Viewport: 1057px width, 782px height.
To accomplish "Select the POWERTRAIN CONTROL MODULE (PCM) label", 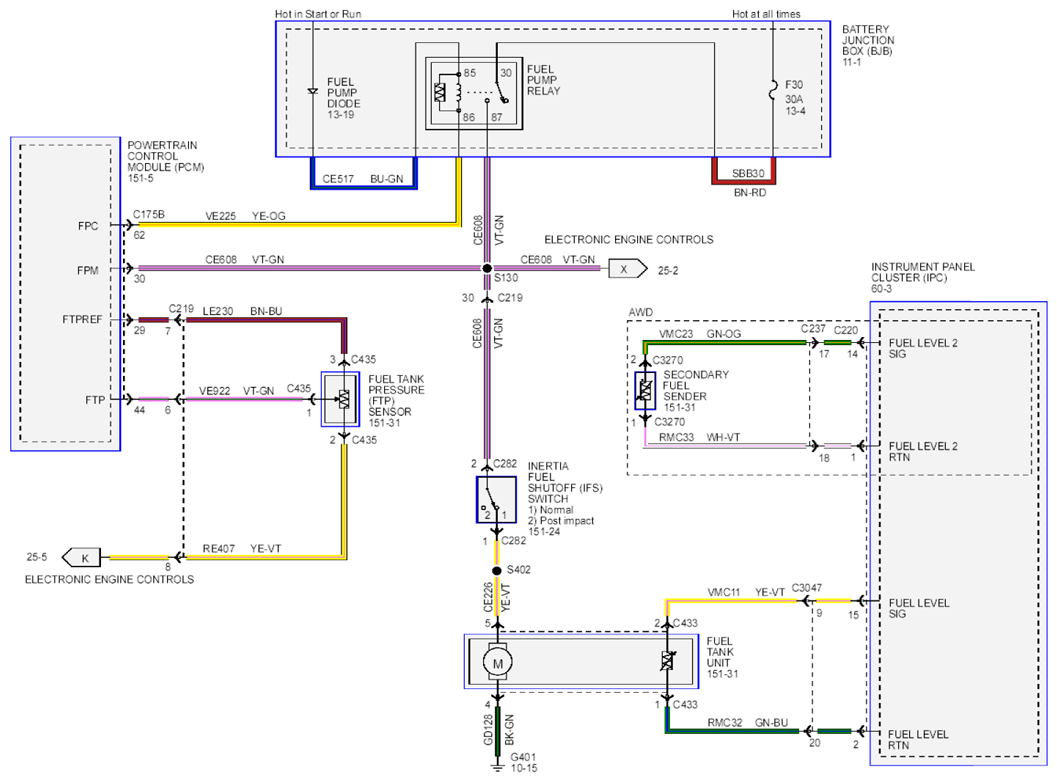I will tap(165, 162).
